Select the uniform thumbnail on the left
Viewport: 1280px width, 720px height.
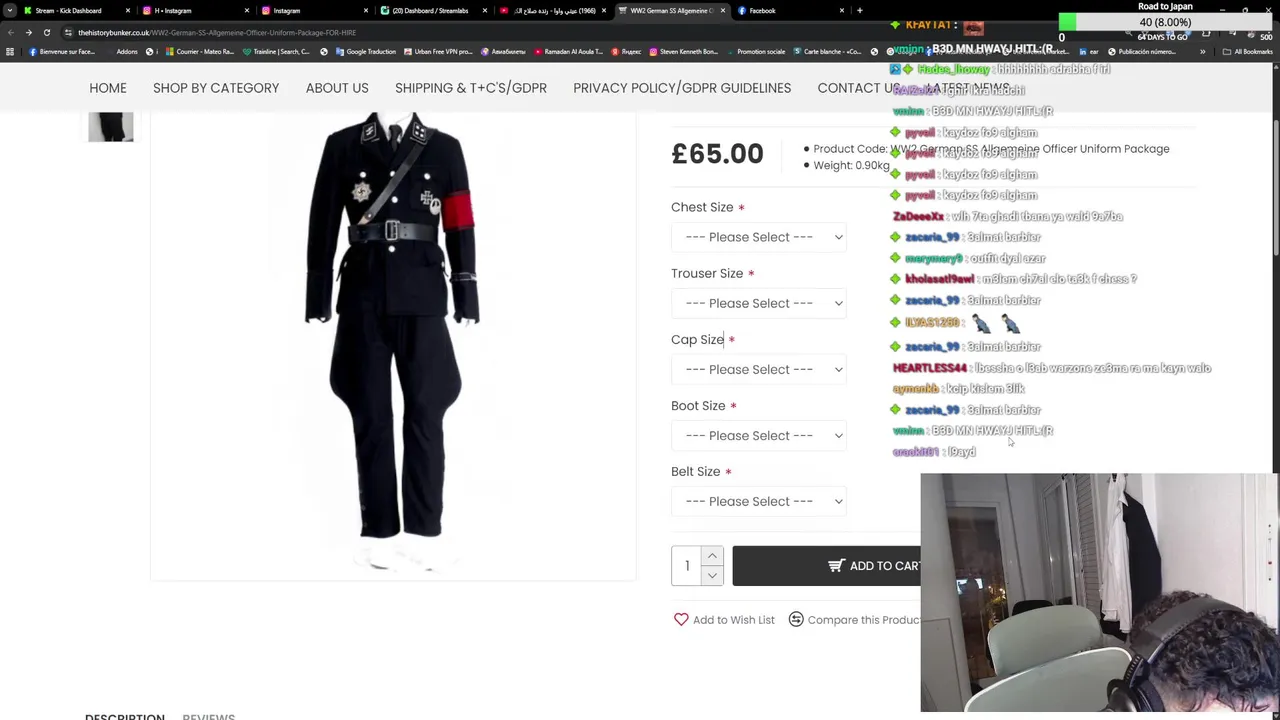[110, 127]
